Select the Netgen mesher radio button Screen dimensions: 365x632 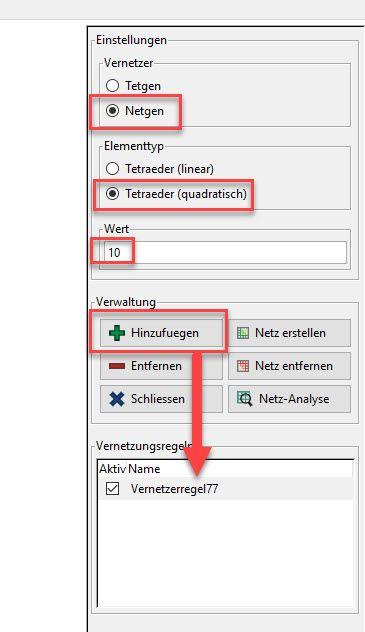click(x=112, y=110)
